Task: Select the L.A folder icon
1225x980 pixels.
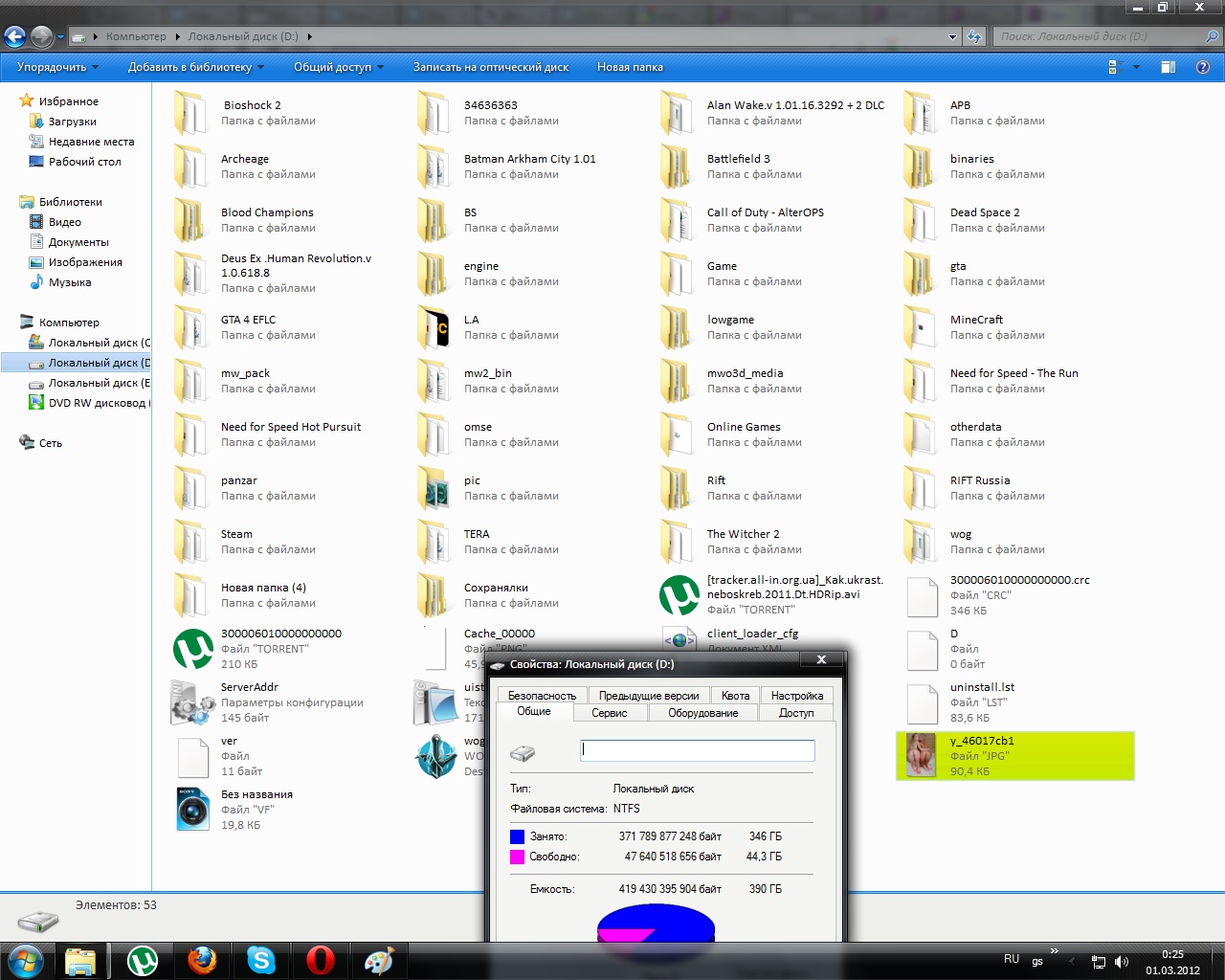Action: pos(434,327)
